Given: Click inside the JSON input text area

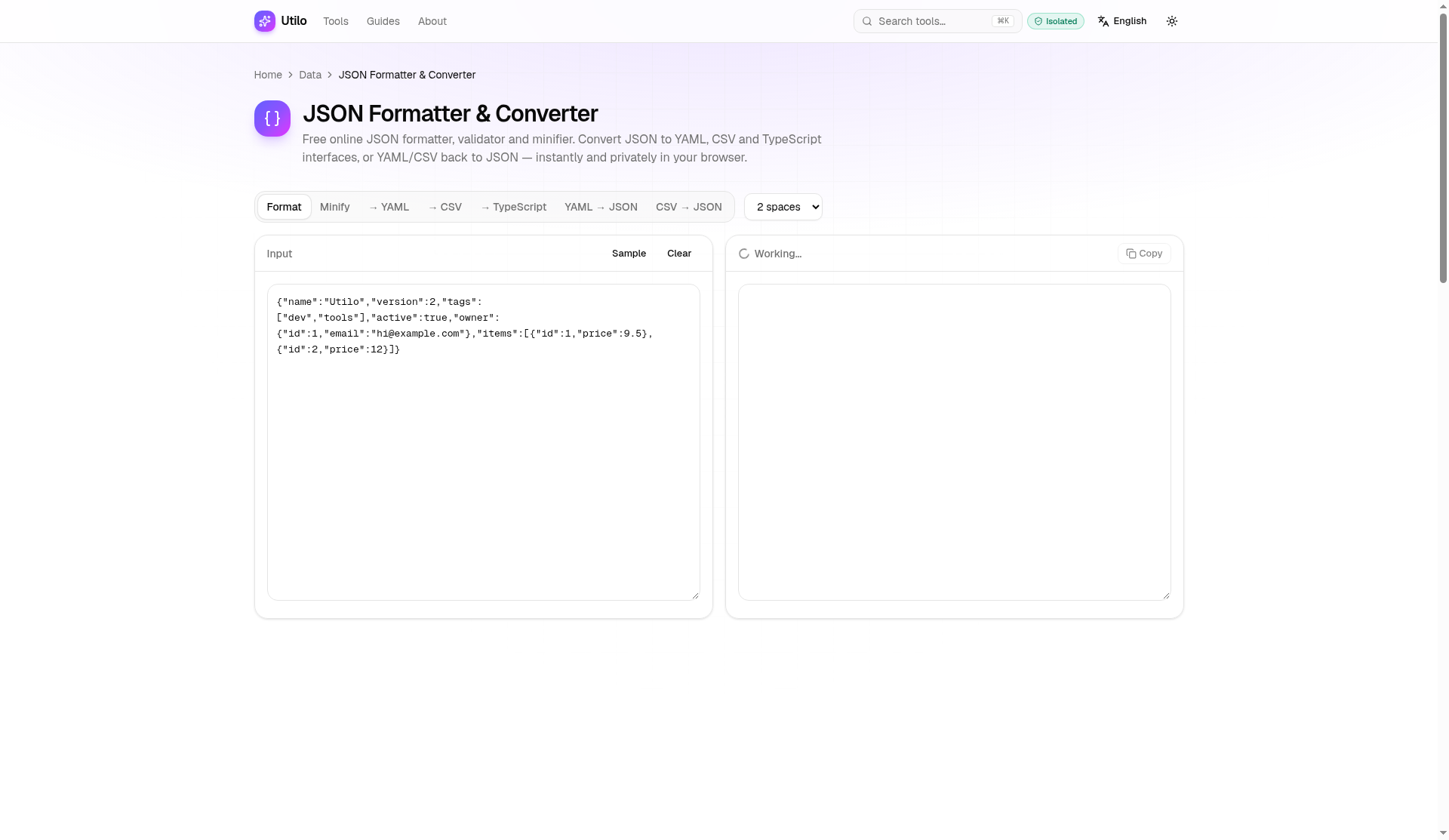Looking at the screenshot, I should [x=483, y=442].
